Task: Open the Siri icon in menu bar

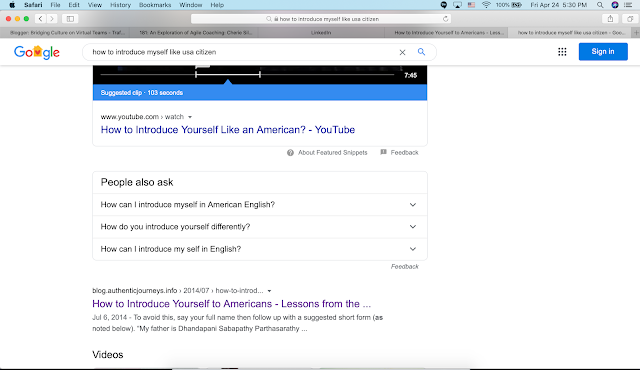Action: 615,5
